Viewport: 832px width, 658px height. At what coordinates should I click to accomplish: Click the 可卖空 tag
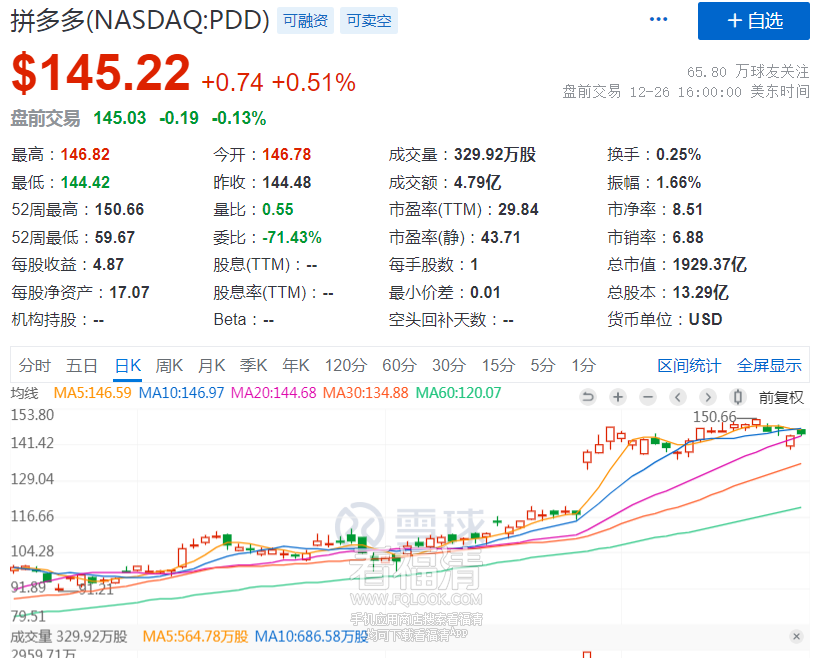pos(369,21)
